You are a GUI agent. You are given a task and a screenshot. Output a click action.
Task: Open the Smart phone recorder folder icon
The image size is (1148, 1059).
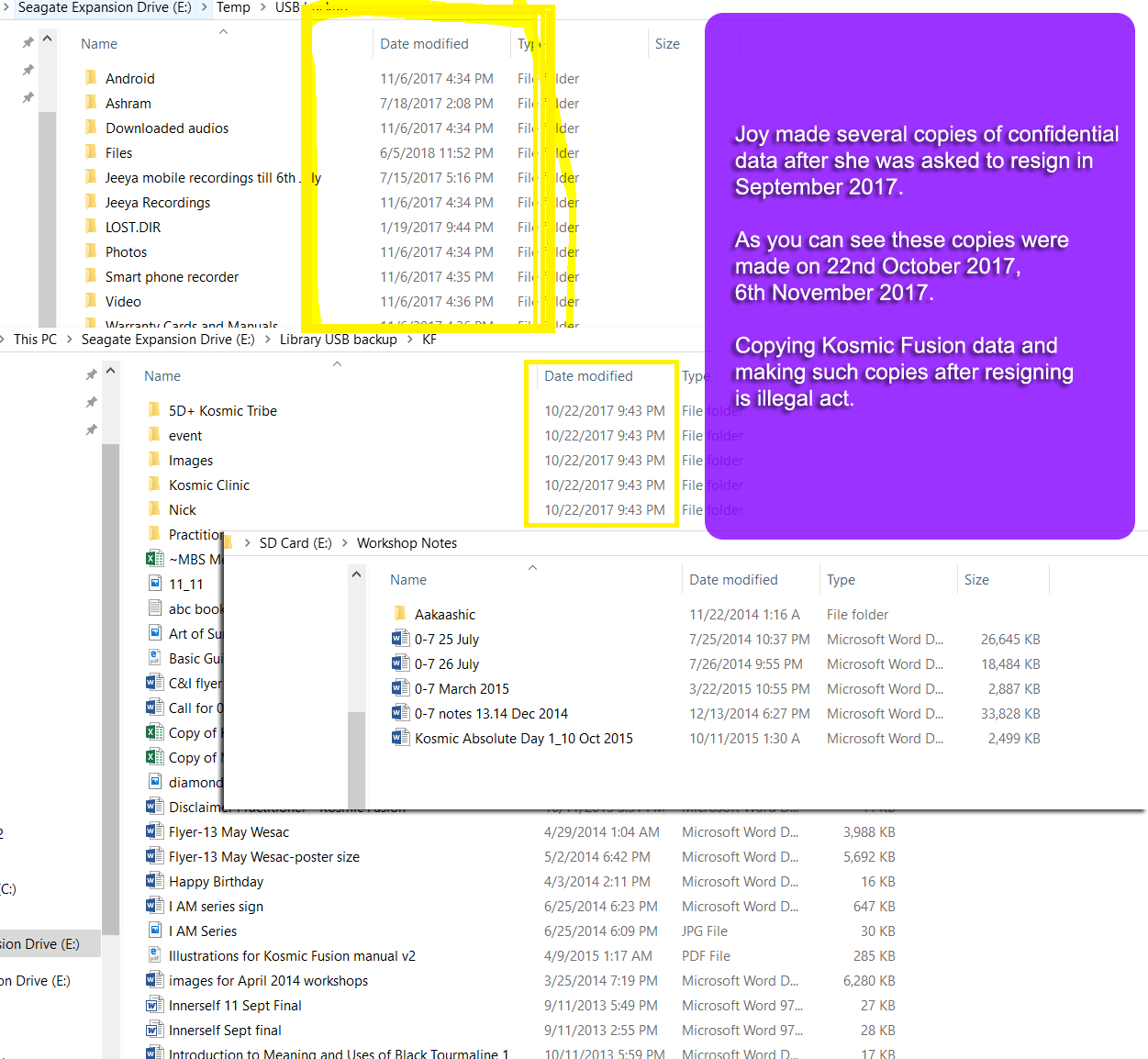(x=91, y=276)
